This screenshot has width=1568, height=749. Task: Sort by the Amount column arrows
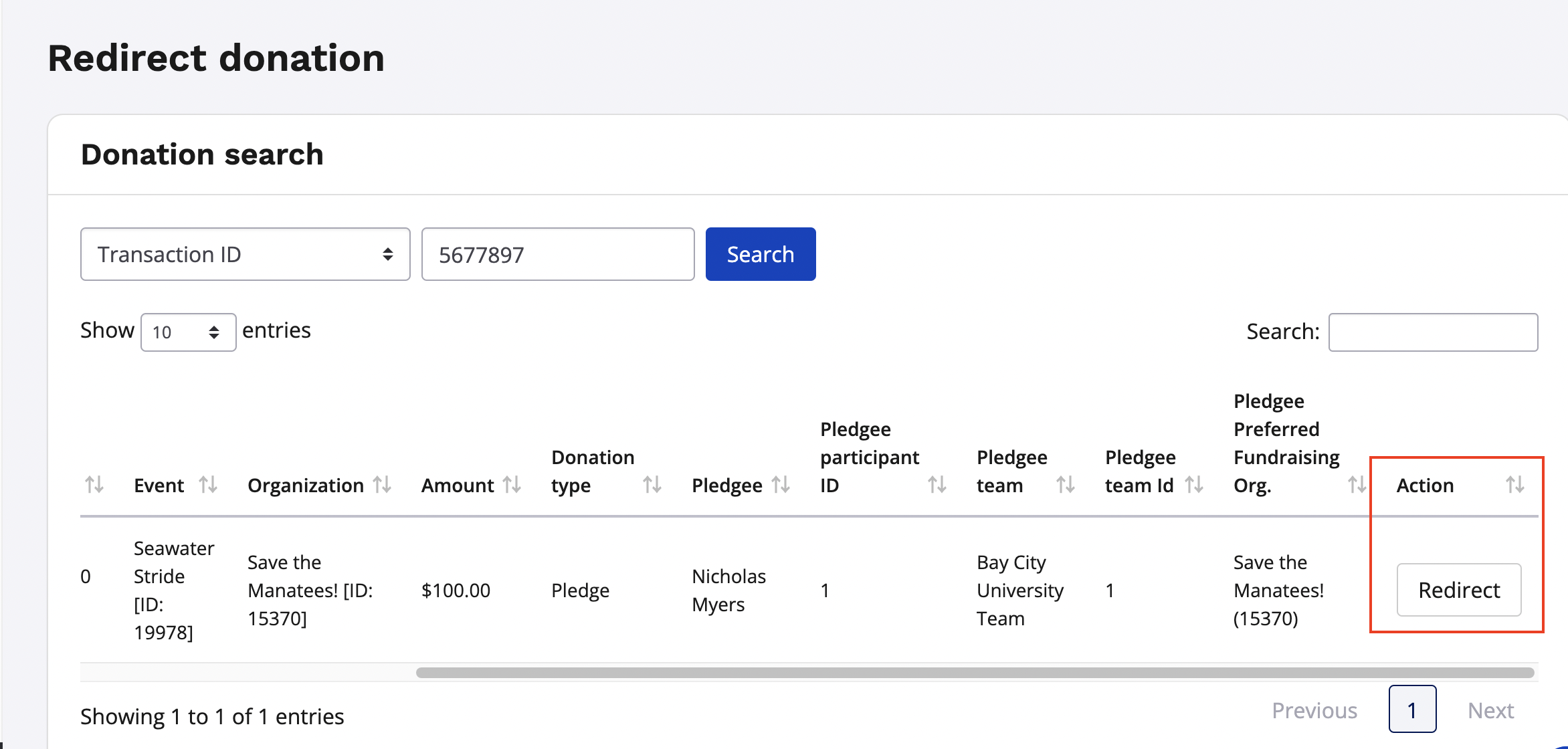[512, 485]
